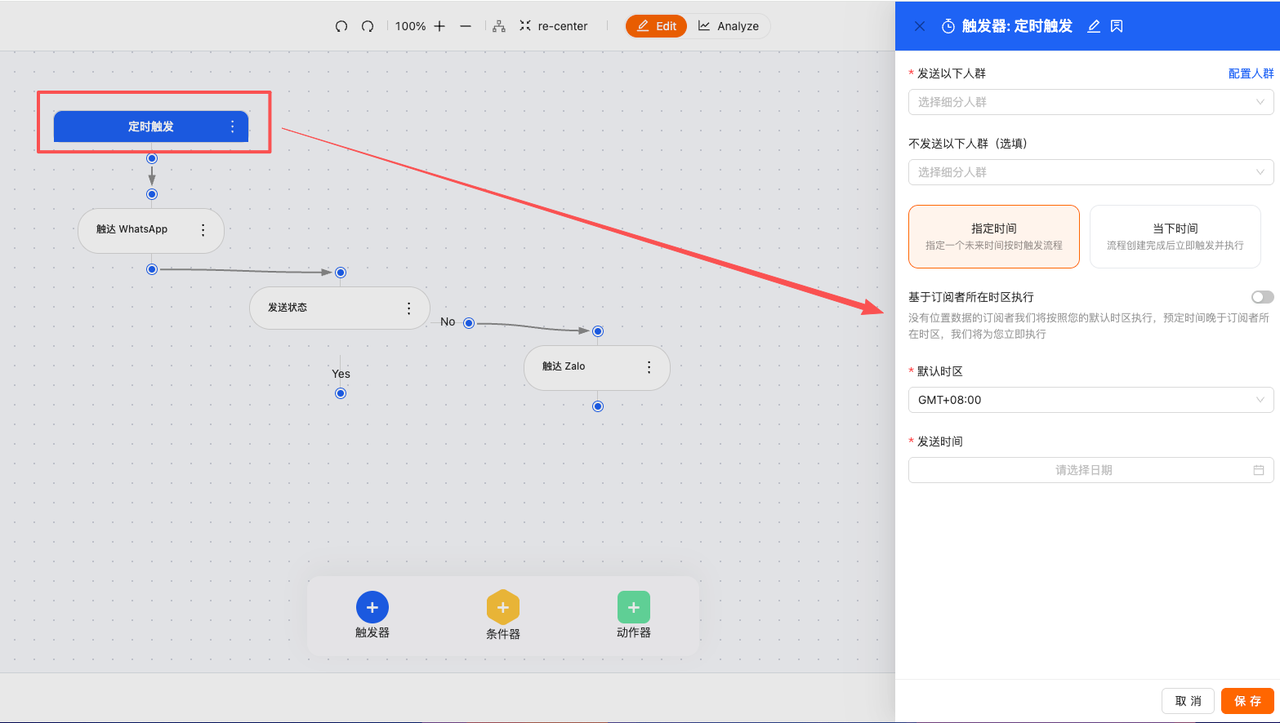This screenshot has height=723, width=1280.
Task: Add a new 触发器 with the blue plus
Action: [x=372, y=607]
